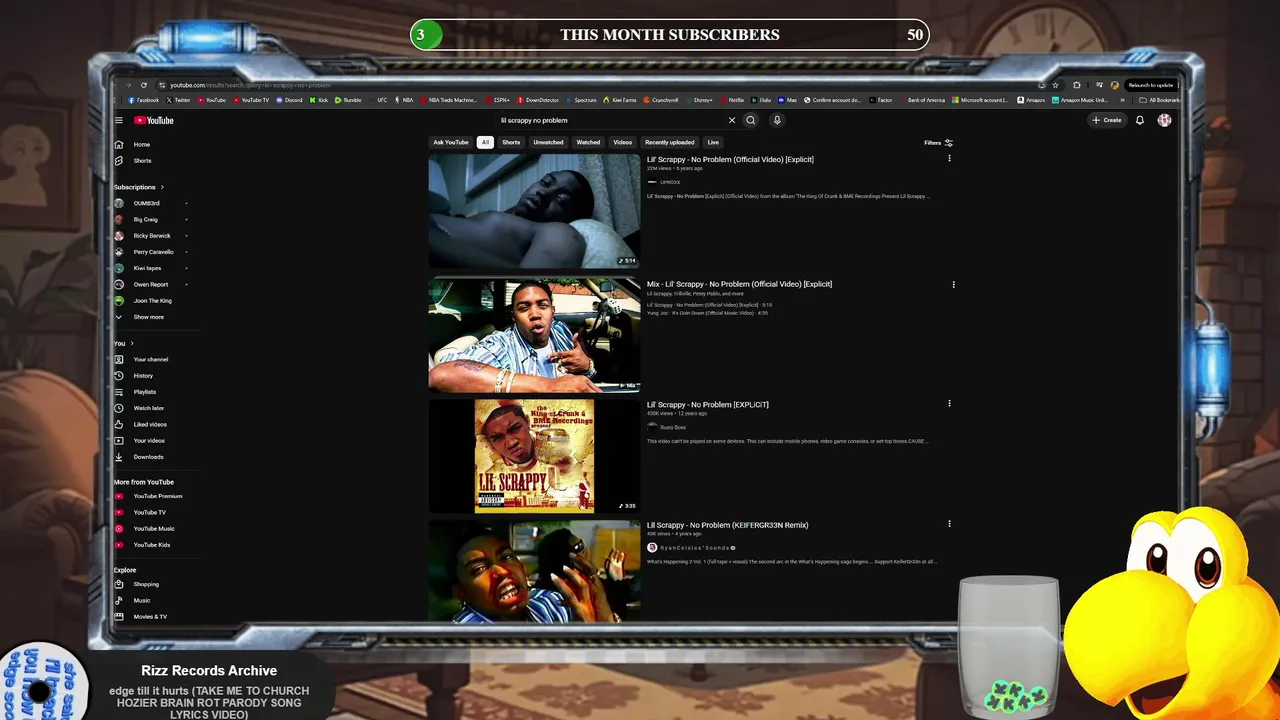Open Shorts in the sidebar
The image size is (1280, 720).
140,160
